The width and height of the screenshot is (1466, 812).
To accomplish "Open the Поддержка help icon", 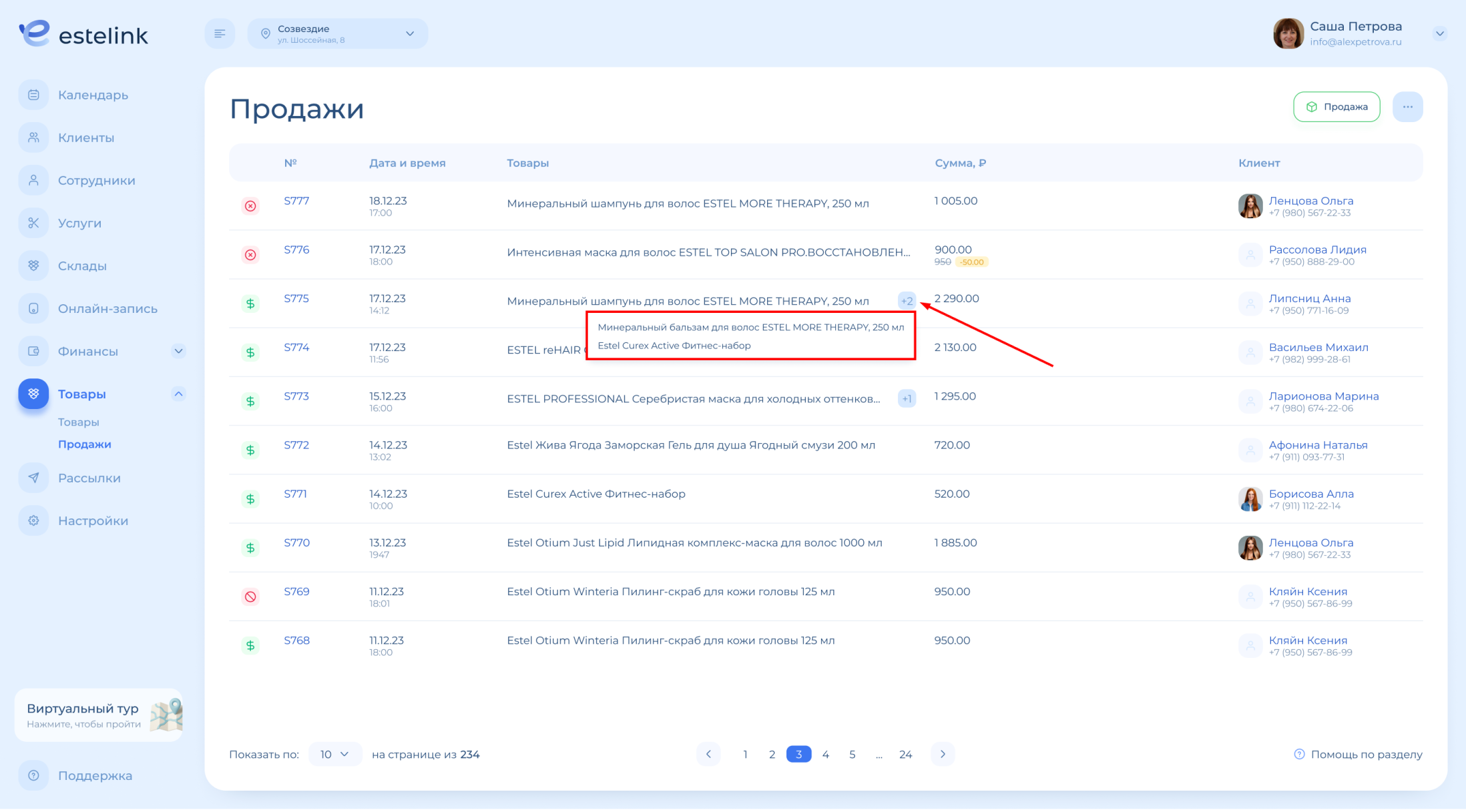I will coord(33,775).
